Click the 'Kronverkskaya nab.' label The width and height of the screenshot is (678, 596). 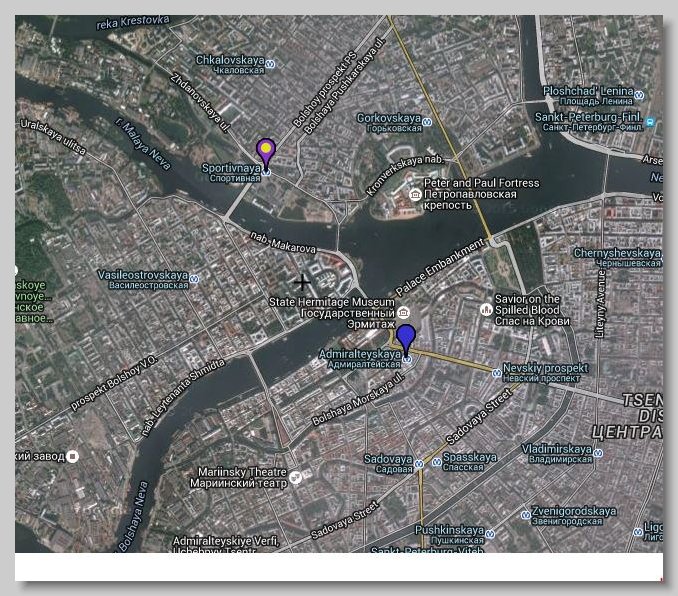(405, 175)
